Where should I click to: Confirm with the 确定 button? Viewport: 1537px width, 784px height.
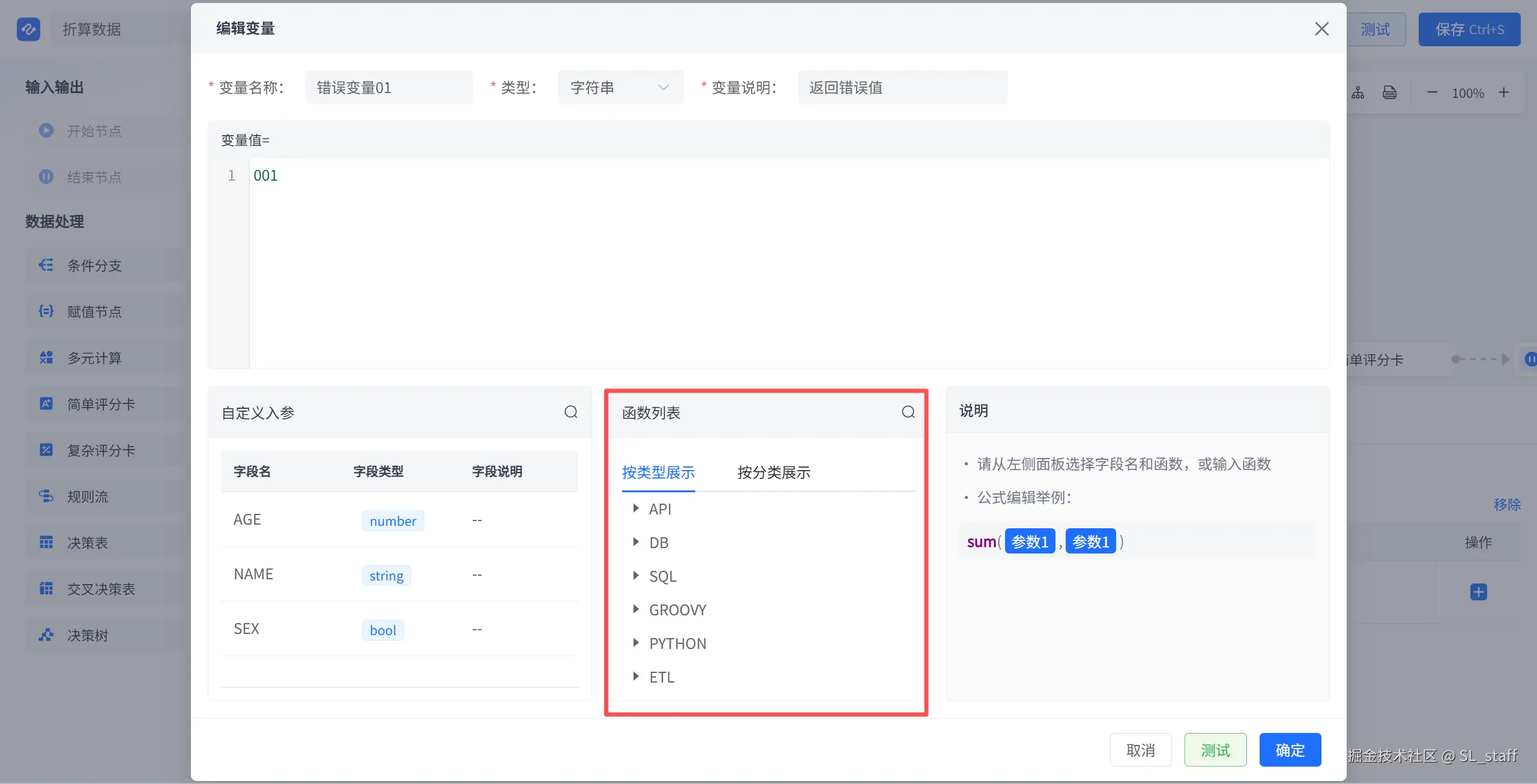click(1290, 750)
